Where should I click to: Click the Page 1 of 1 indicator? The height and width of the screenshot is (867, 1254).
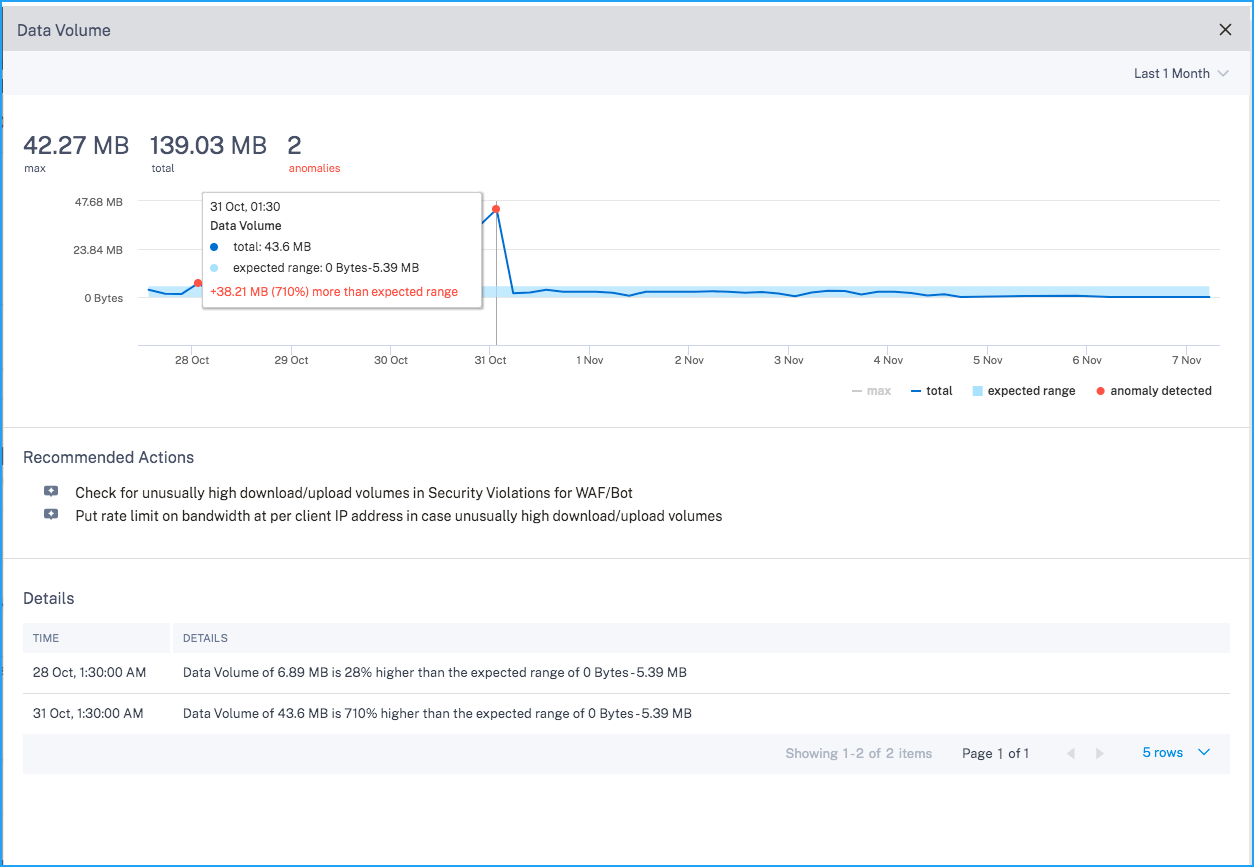[x=995, y=753]
